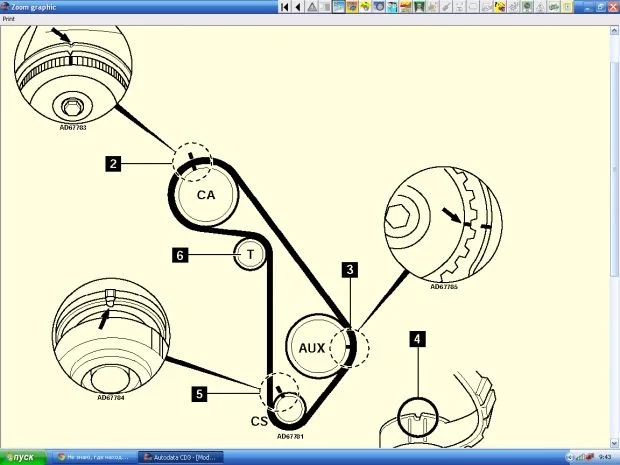Click the AUX pulley in diagram
The image size is (620, 465).
point(314,348)
